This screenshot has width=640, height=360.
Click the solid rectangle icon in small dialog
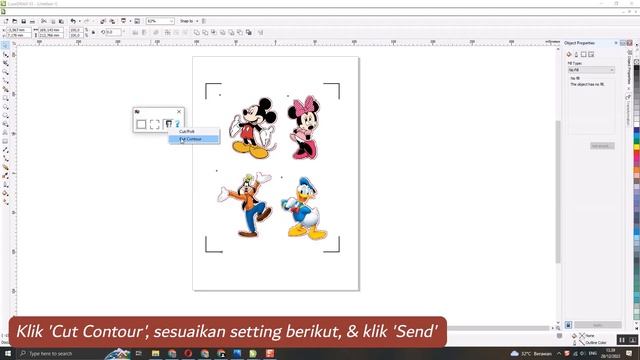click(x=141, y=124)
